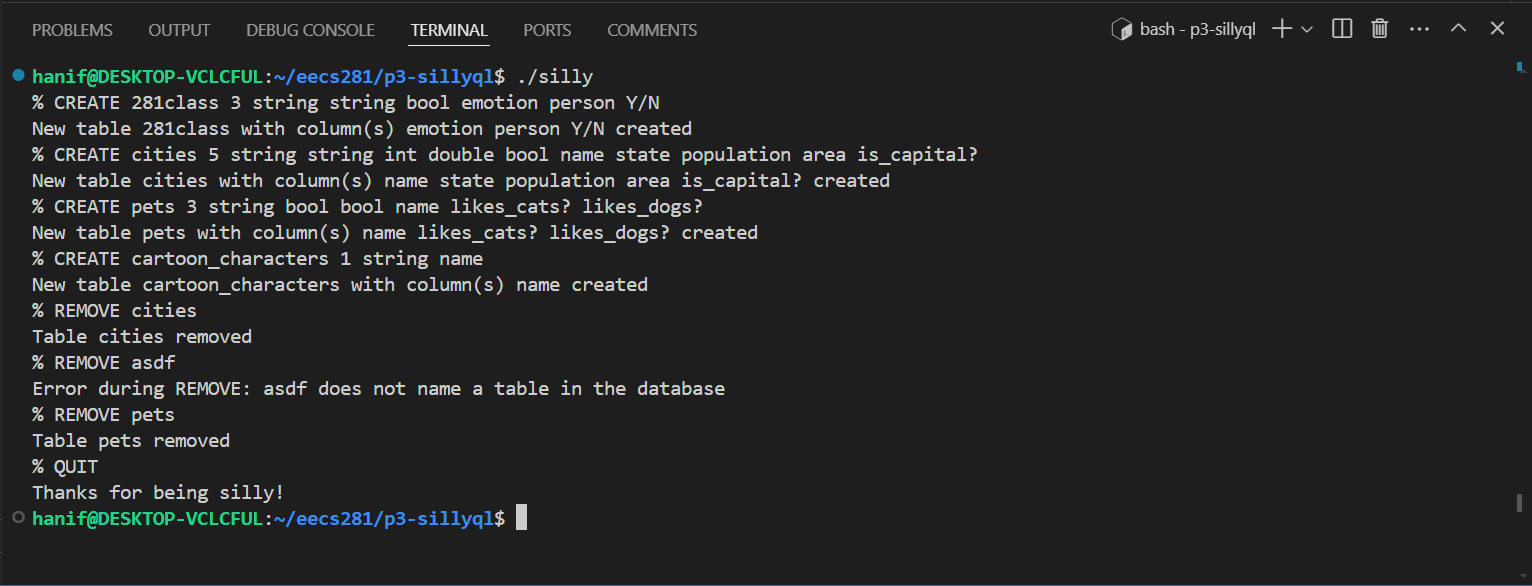Maximize panel size with the up chevron
Image resolution: width=1532 pixels, height=586 pixels.
point(1458,29)
